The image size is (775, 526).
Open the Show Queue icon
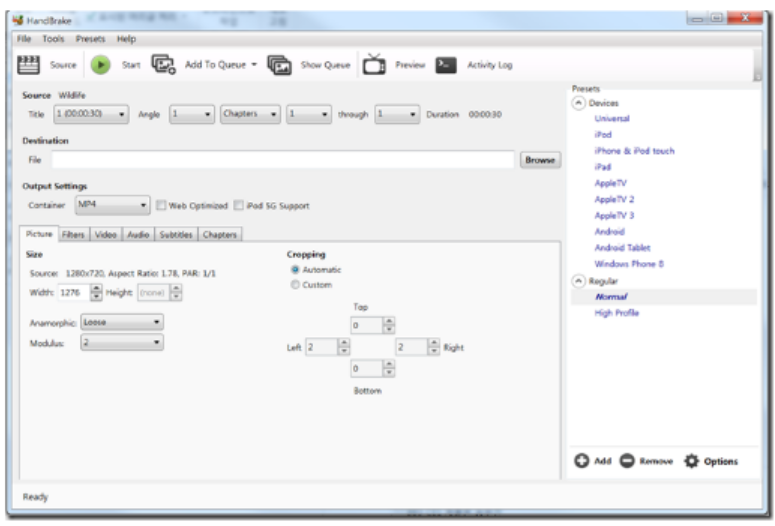click(x=279, y=65)
